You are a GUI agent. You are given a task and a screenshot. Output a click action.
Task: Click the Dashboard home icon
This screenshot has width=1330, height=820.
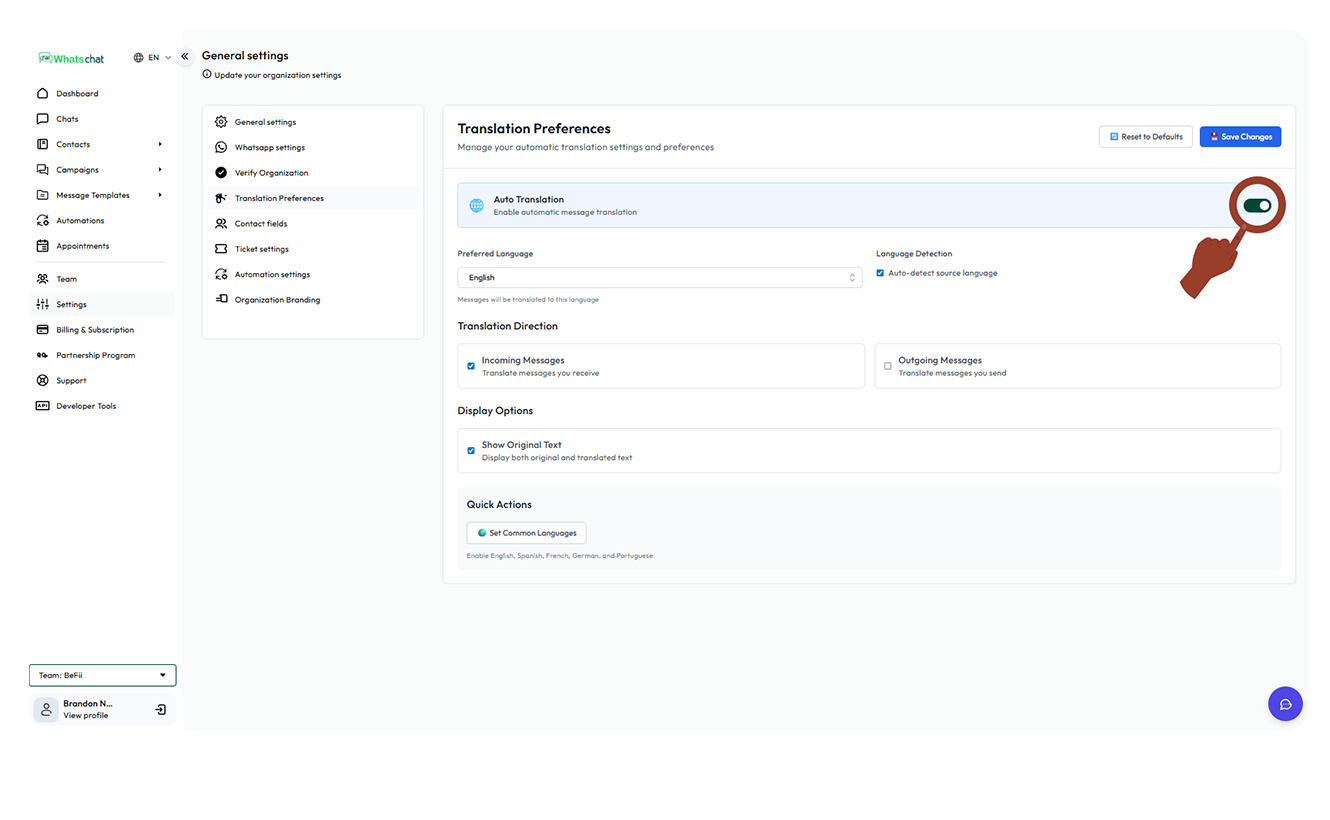pos(42,94)
